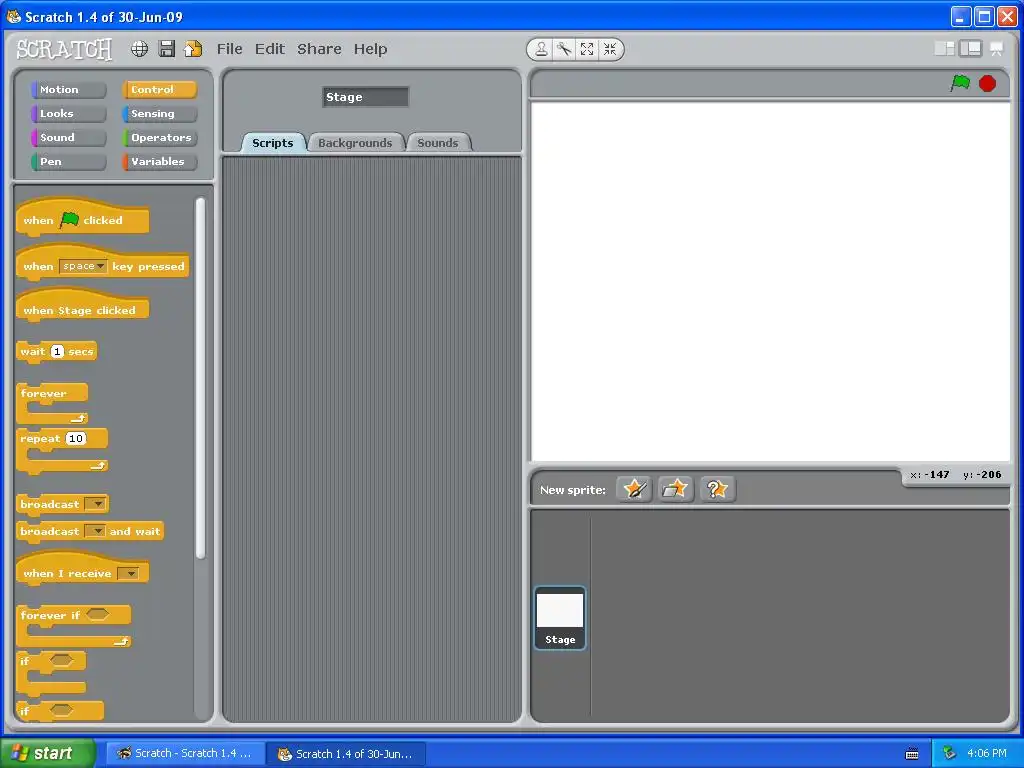Select the delete scissors tool

[x=564, y=49]
